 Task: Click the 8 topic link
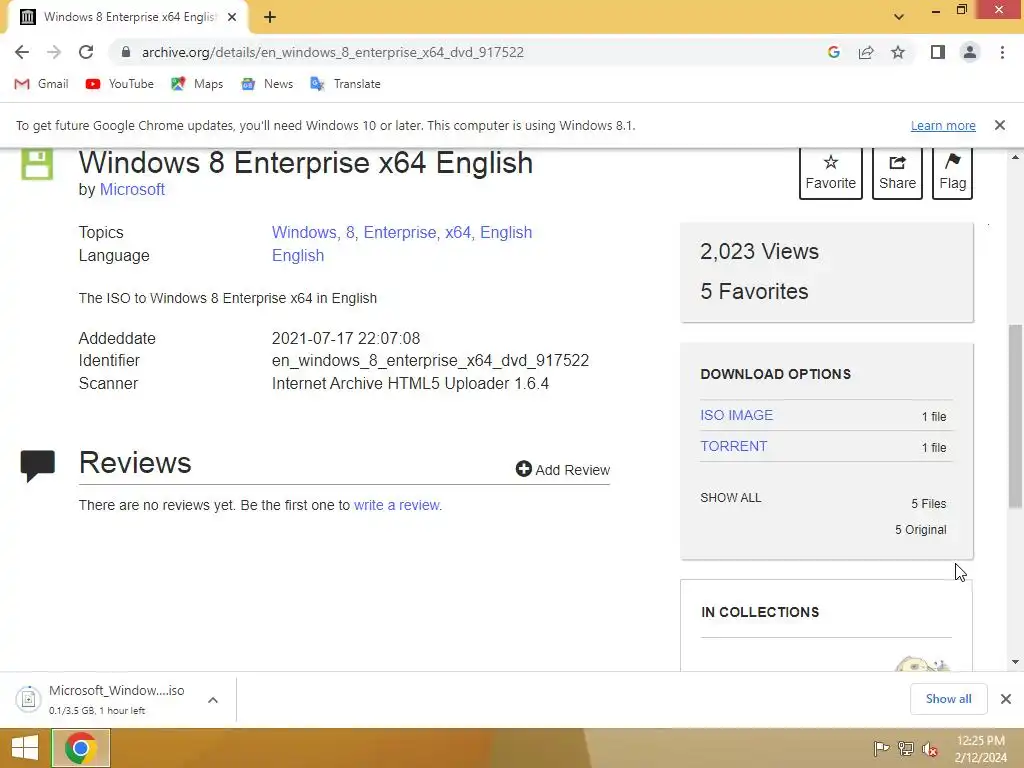(352, 232)
